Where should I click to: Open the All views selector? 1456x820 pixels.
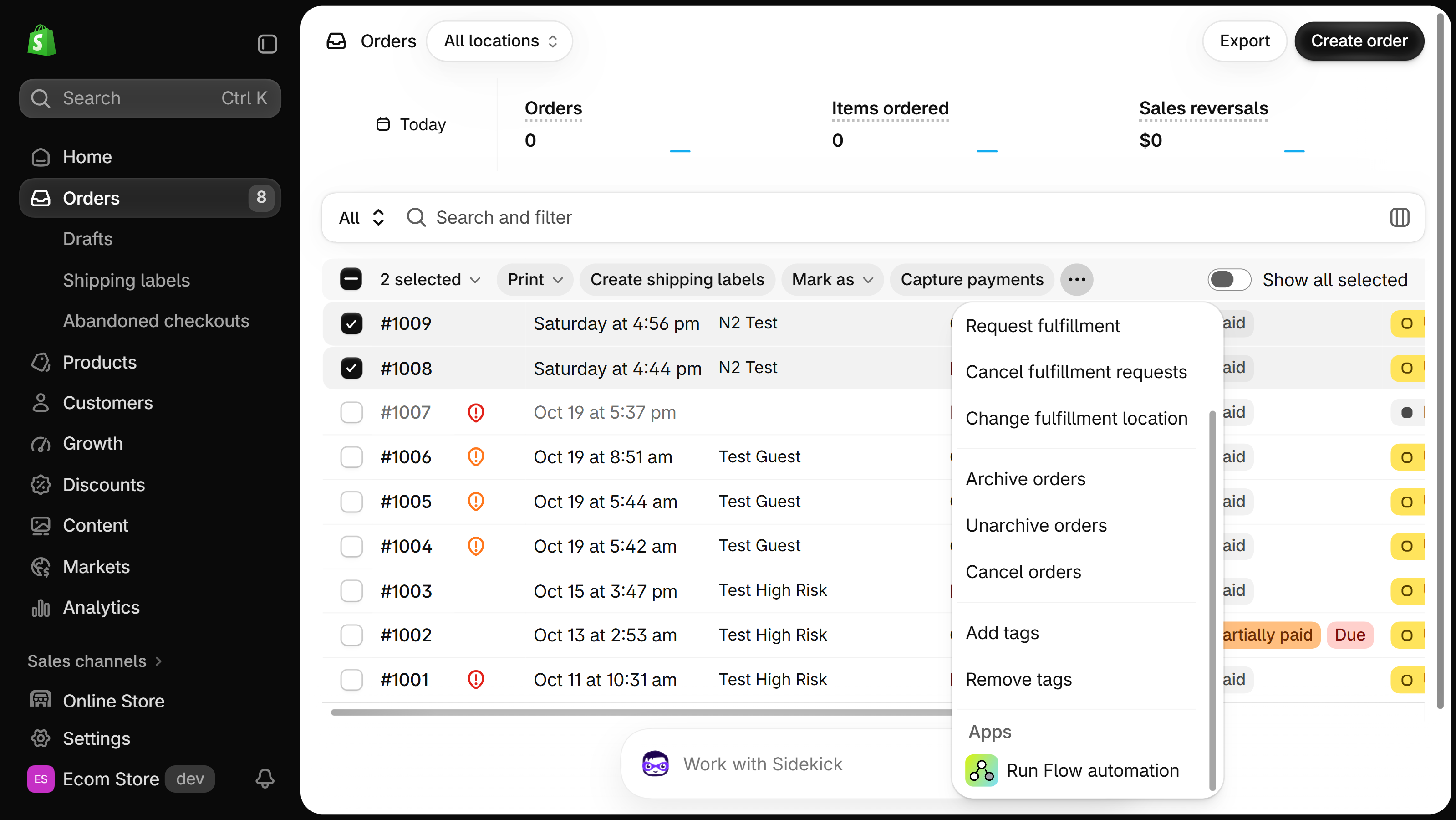(362, 217)
